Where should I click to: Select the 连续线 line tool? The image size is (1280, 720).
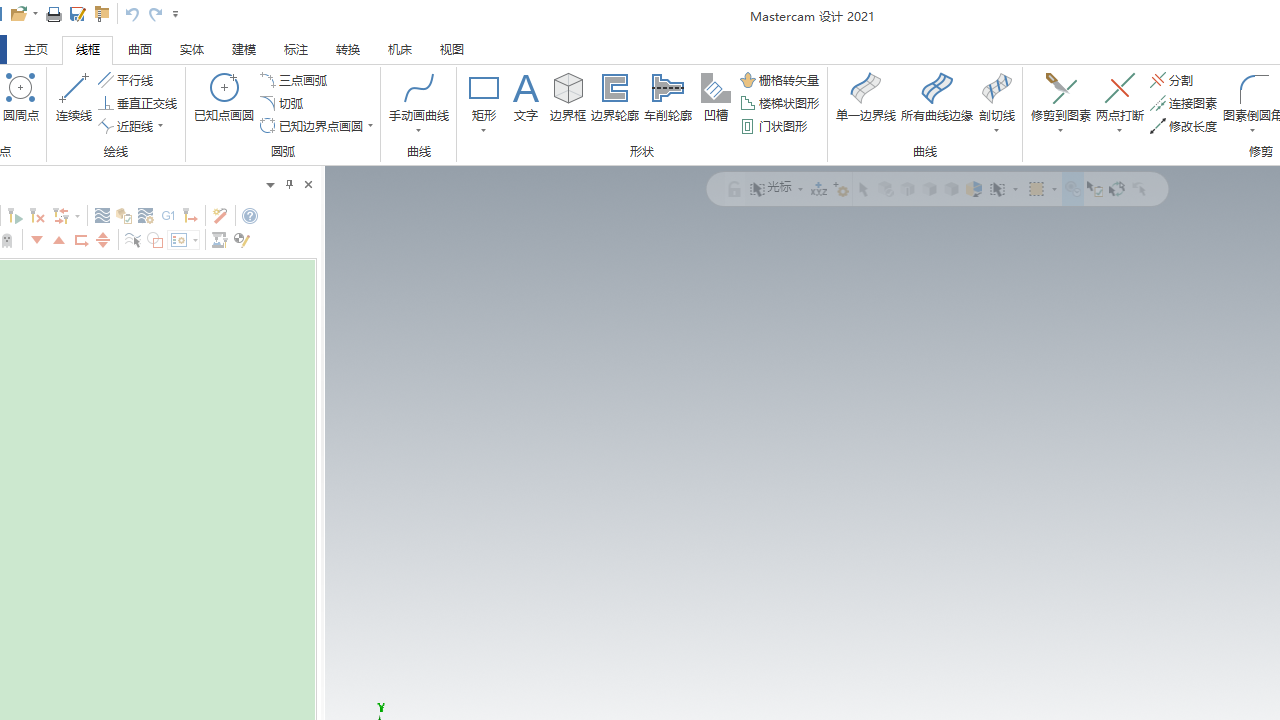73,98
